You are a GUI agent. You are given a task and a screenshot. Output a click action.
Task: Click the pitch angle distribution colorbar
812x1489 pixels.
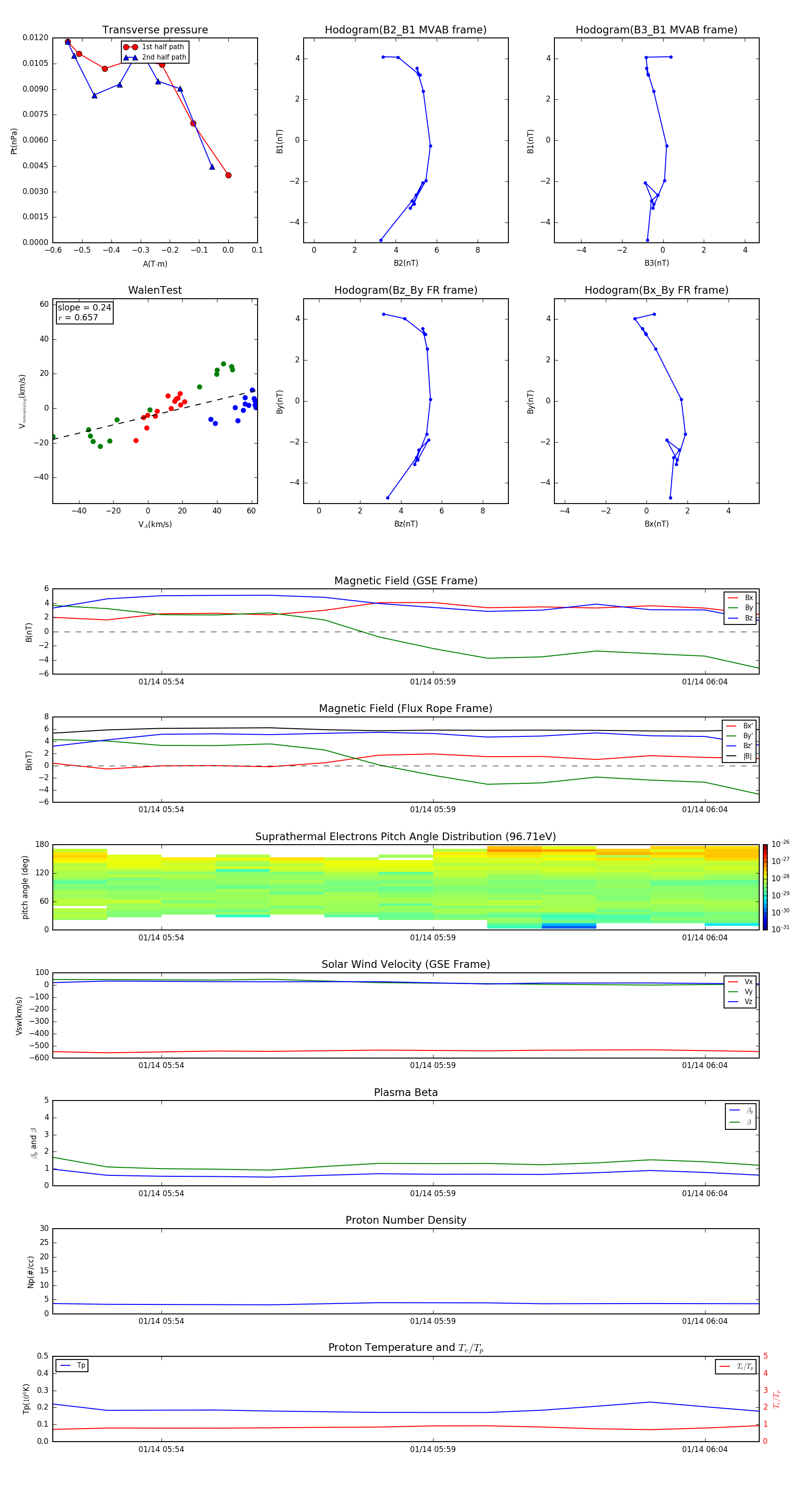pyautogui.click(x=765, y=887)
